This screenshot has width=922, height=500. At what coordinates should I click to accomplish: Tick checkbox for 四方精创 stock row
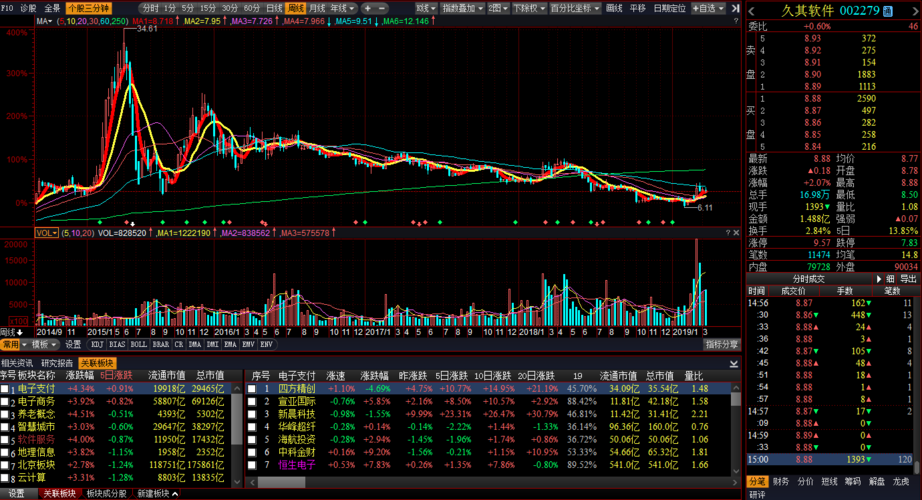pos(252,389)
